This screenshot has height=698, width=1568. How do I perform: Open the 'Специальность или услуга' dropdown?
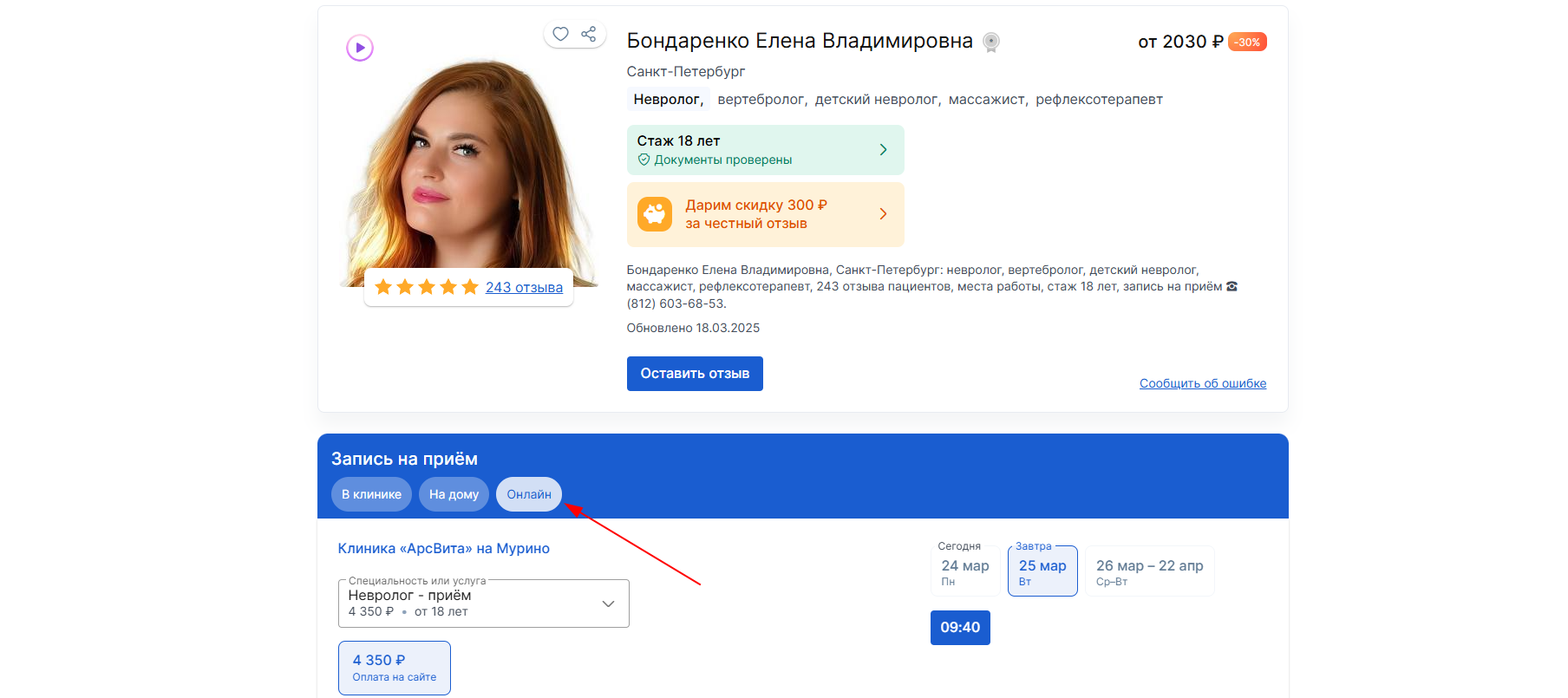[484, 603]
